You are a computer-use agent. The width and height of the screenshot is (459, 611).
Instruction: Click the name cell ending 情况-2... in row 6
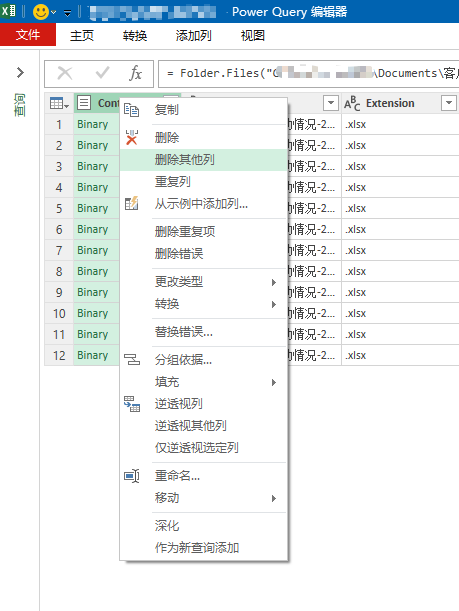click(x=314, y=230)
